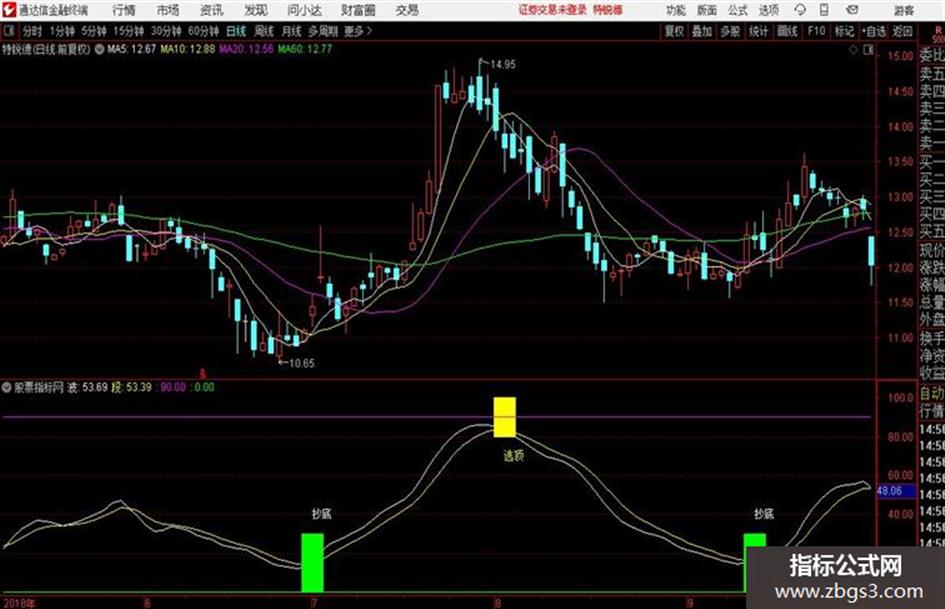Open the mobile phone icon in title bar
945x609 pixels.
click(x=824, y=10)
